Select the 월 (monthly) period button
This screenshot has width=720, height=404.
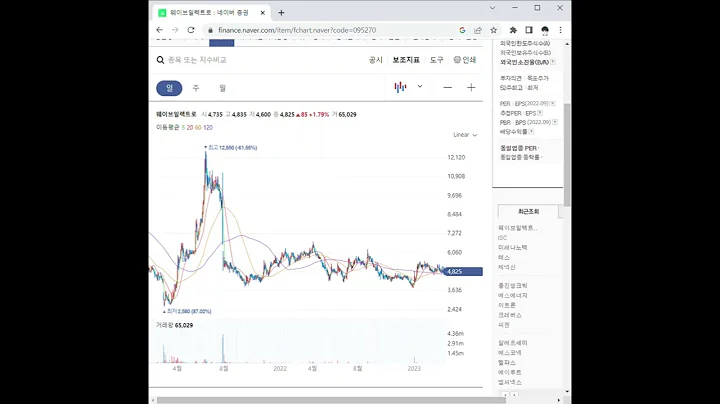(x=223, y=88)
